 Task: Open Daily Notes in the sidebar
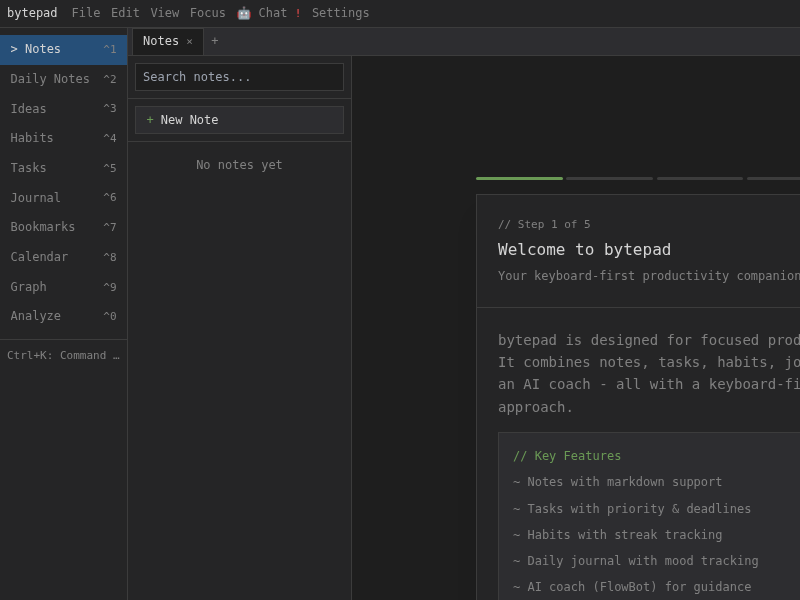63,79
